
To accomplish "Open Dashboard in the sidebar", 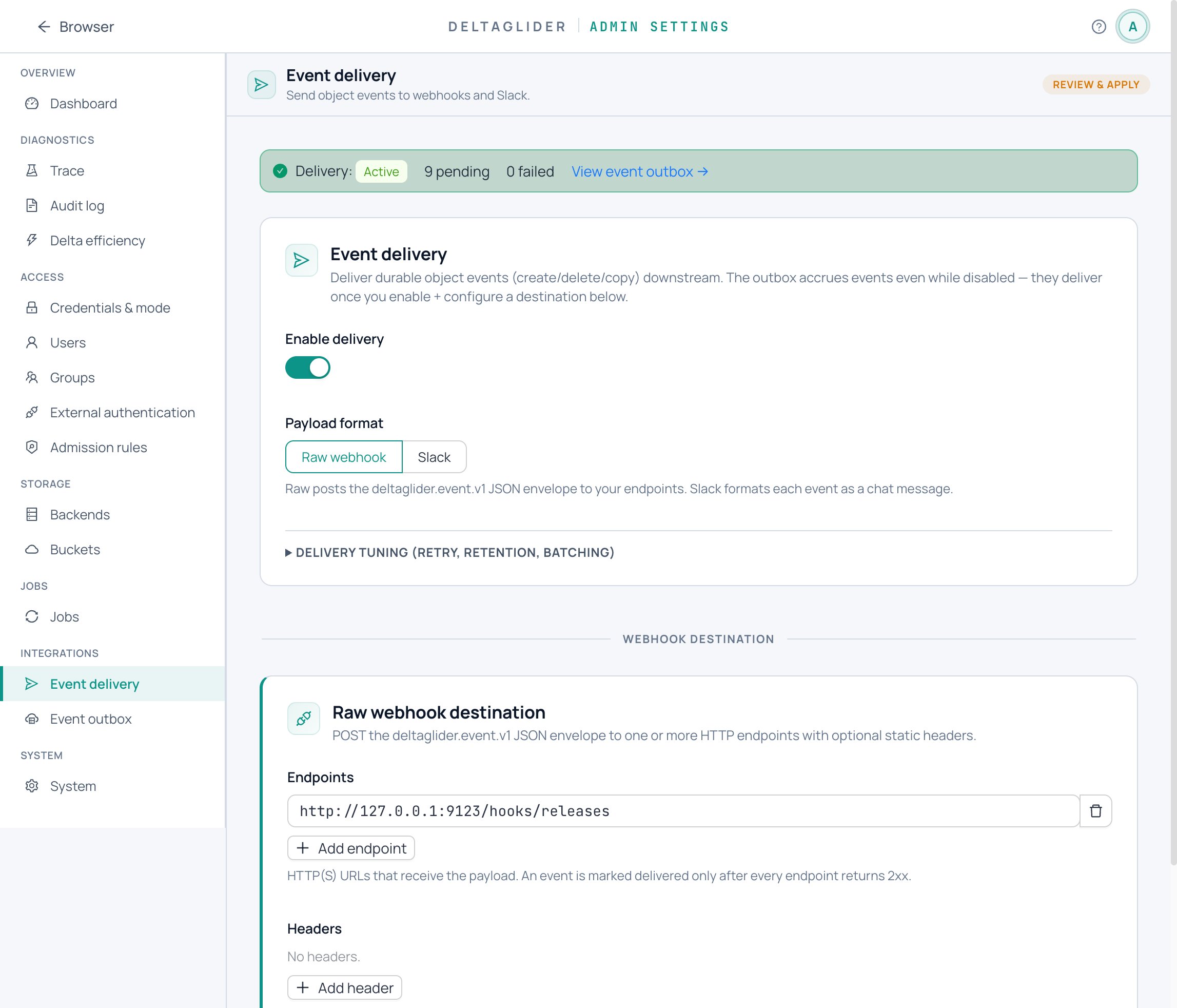I will 112,103.
